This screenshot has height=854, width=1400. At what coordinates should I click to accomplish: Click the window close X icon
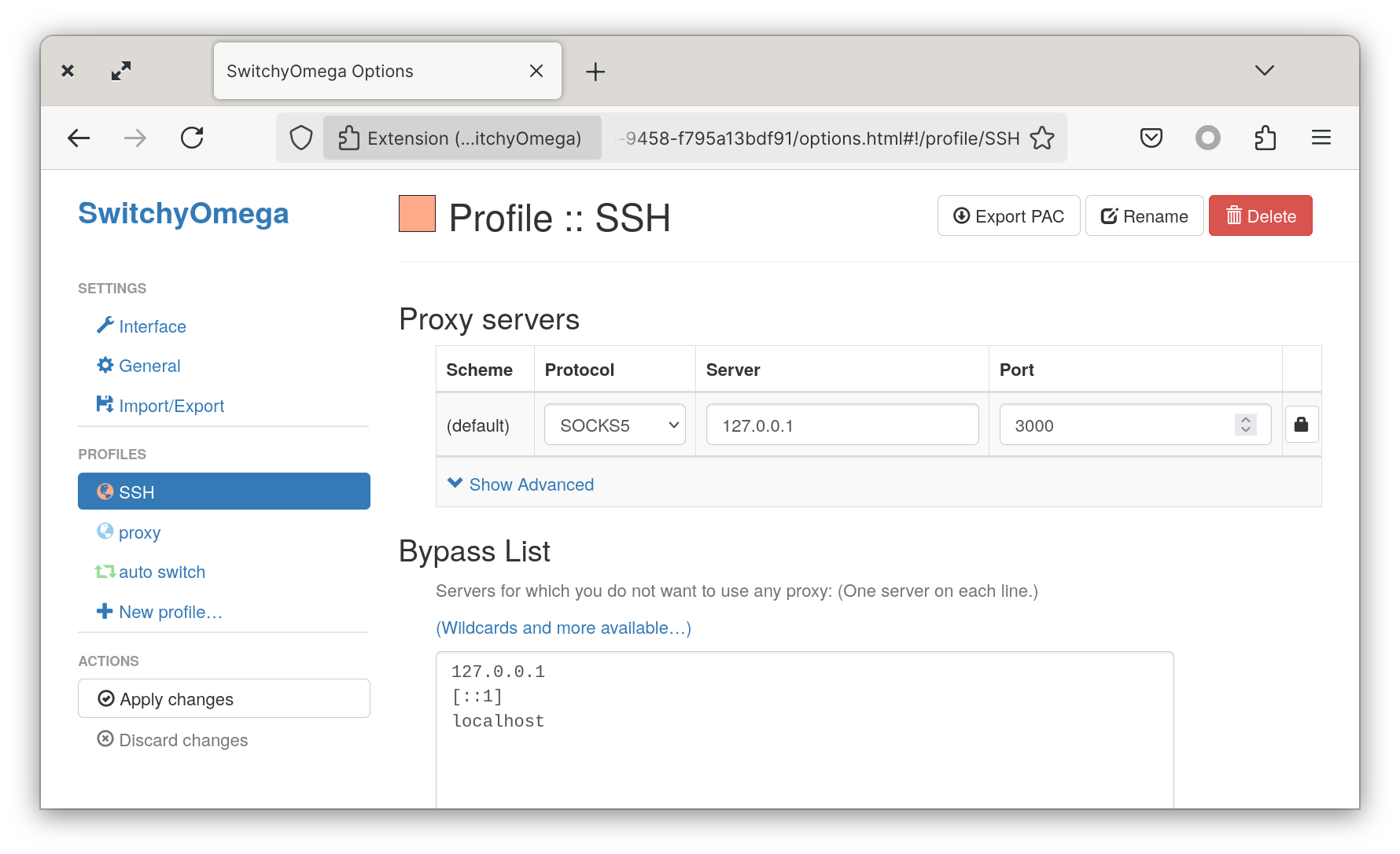point(68,71)
